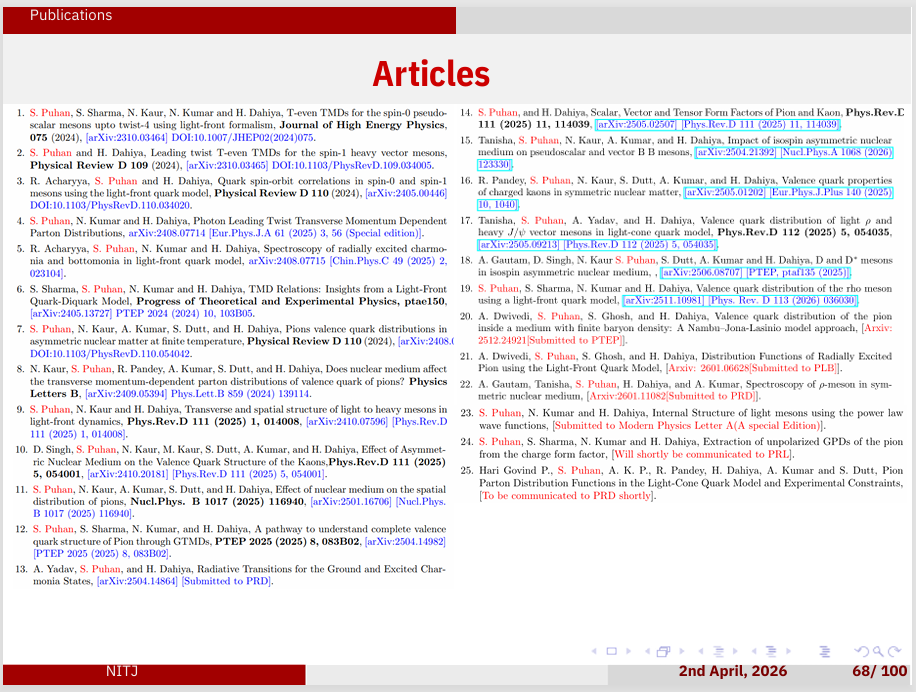916x692 pixels.
Task: Open arXiv:2501.16706 link in article 11
Action: [x=351, y=502]
